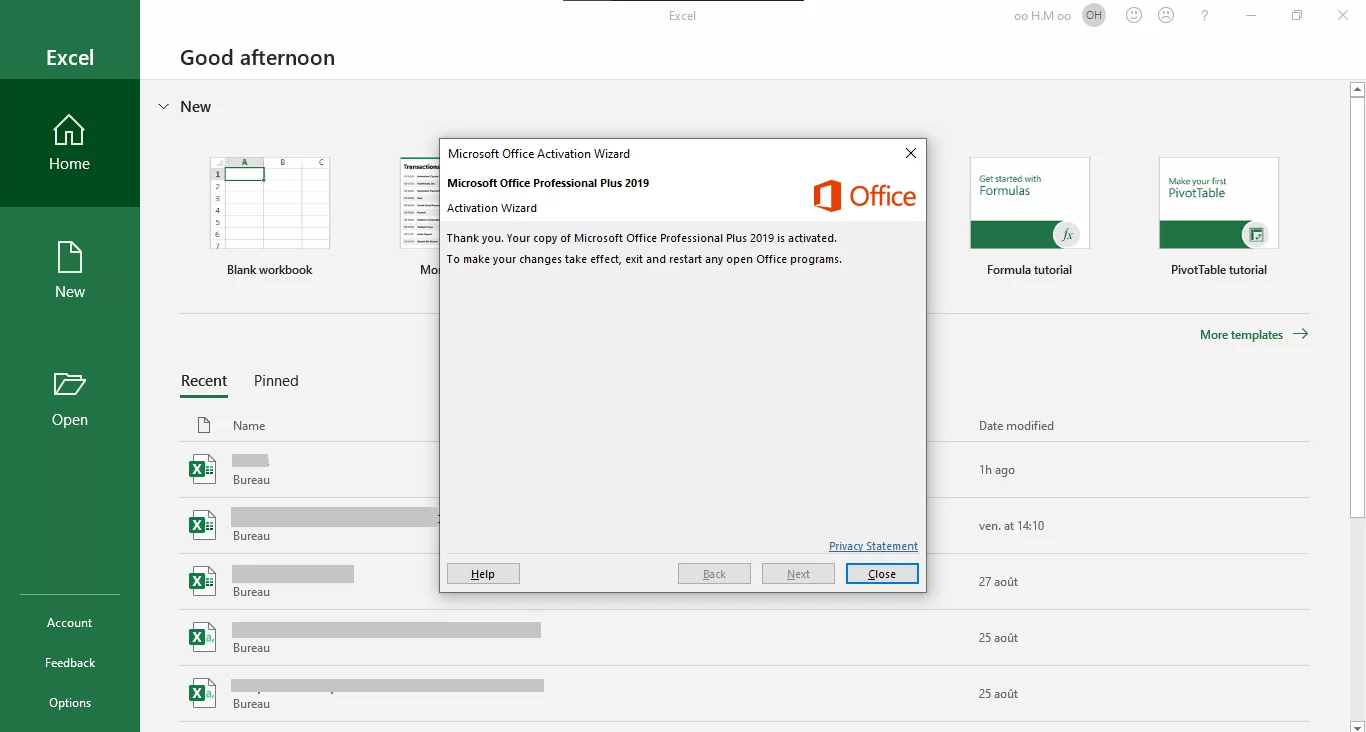1366x732 pixels.
Task: Send a smile feedback face icon
Action: [x=1134, y=15]
